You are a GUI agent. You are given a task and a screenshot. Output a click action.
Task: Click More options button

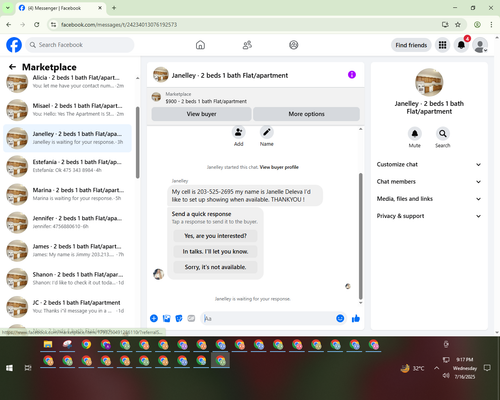pyautogui.click(x=306, y=114)
